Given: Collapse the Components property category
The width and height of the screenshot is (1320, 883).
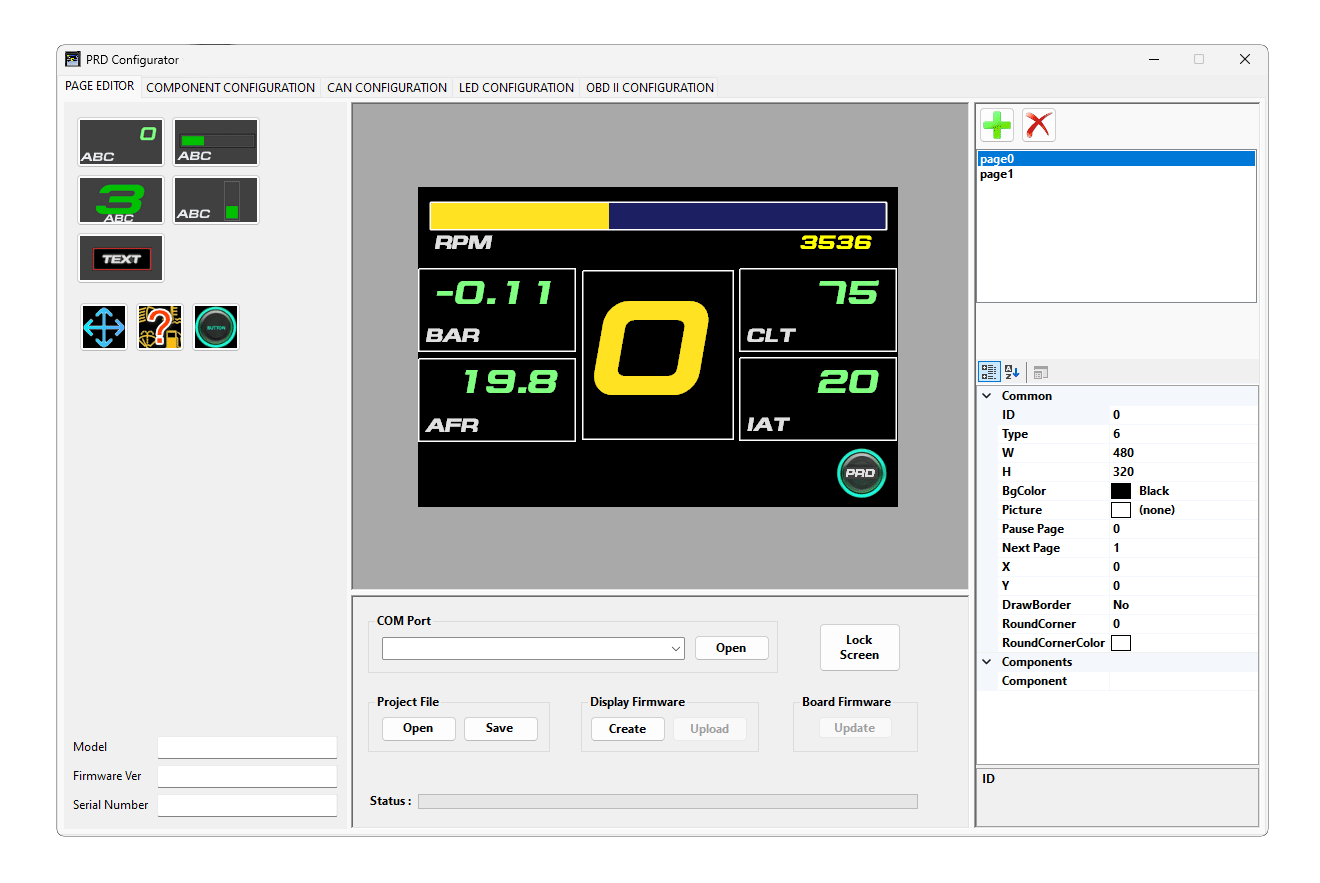Looking at the screenshot, I should [x=987, y=662].
